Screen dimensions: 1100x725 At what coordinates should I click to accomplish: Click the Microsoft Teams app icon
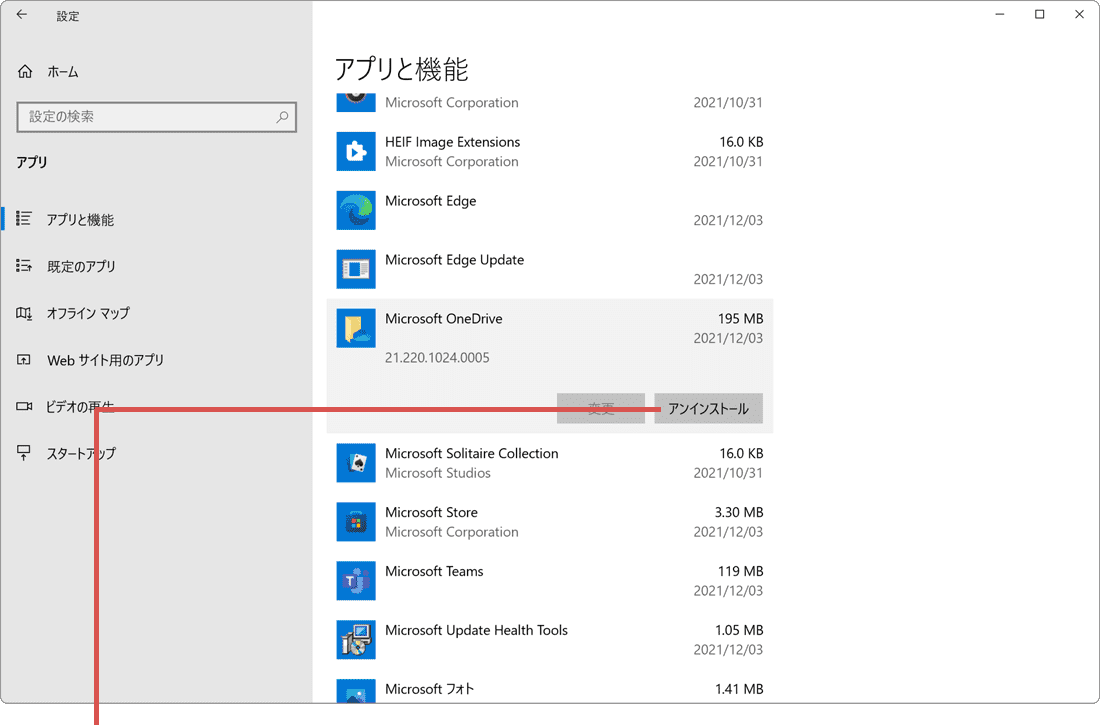[356, 581]
